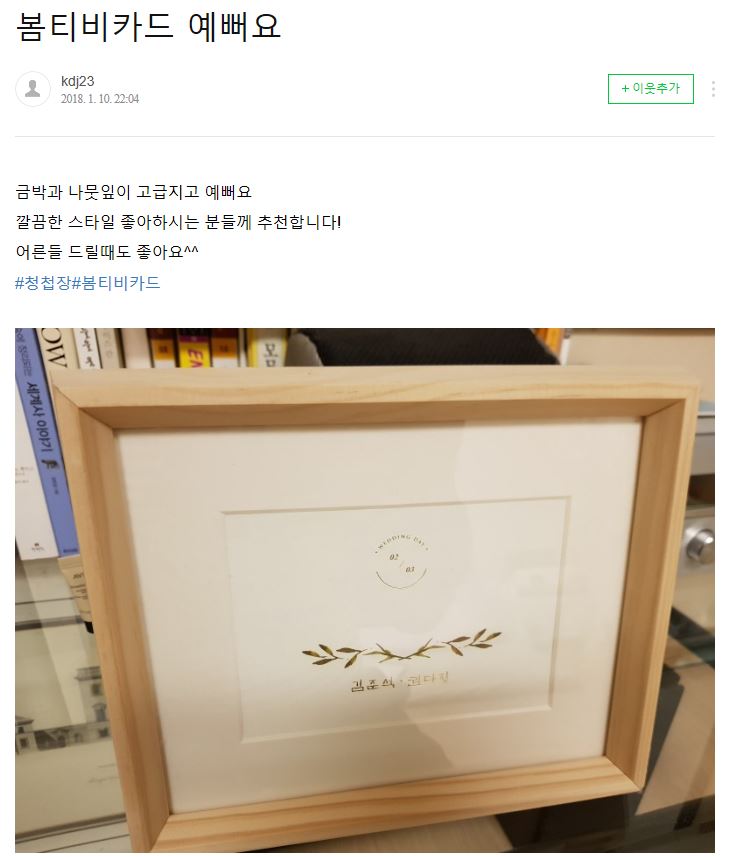
Task: Click the Wedding Day circle emblem in photo
Action: [x=402, y=560]
